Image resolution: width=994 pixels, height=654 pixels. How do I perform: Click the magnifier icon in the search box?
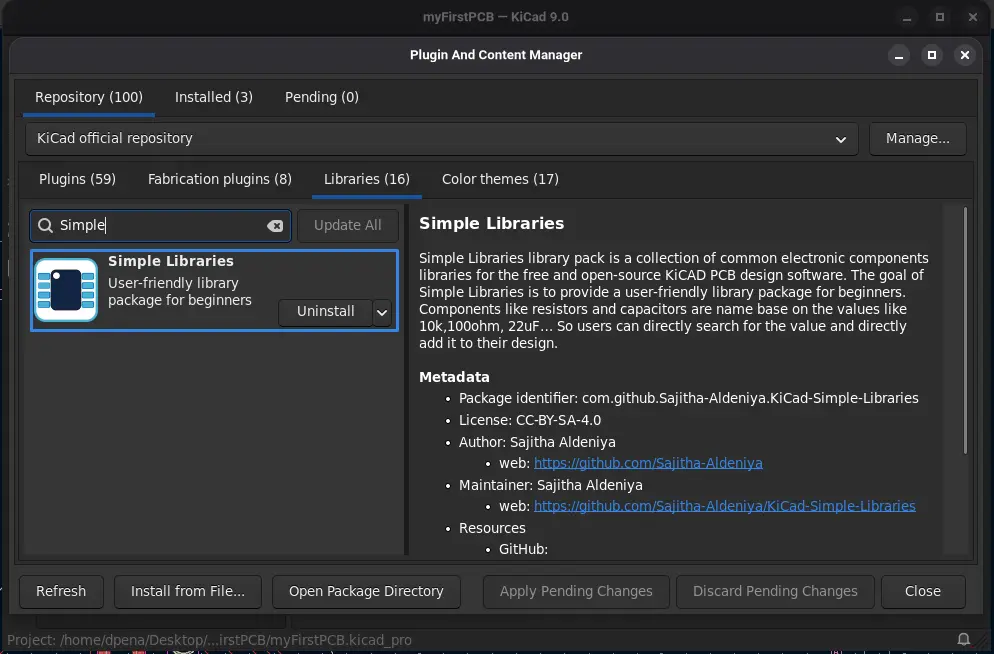[x=46, y=225]
